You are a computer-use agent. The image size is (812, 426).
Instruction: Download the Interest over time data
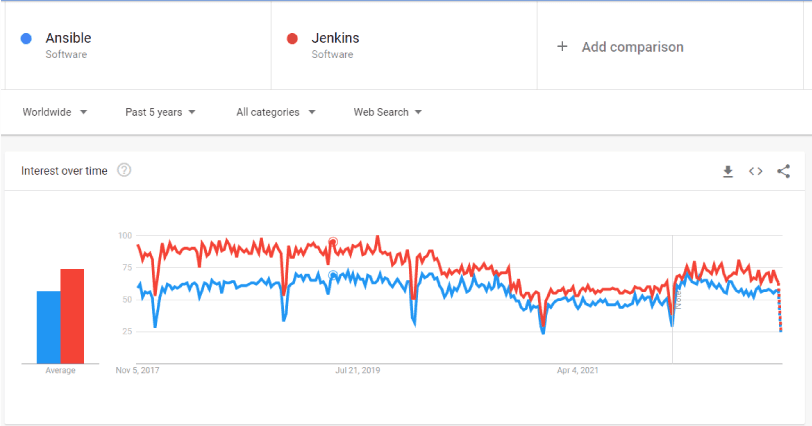(728, 171)
